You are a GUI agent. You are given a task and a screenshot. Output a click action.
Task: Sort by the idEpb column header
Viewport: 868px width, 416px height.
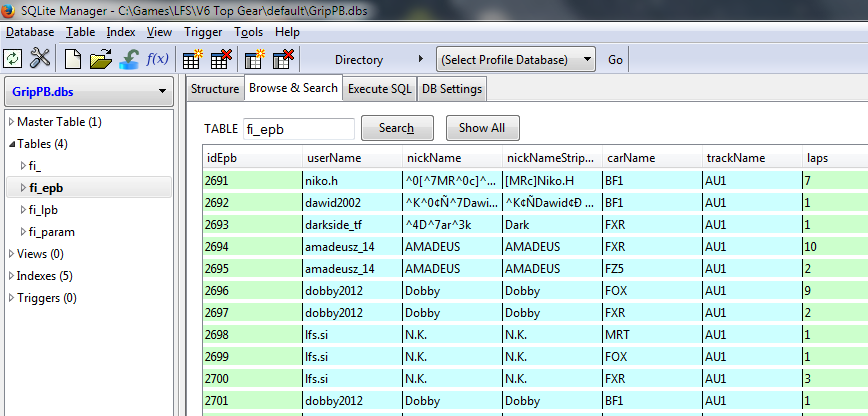pos(253,158)
